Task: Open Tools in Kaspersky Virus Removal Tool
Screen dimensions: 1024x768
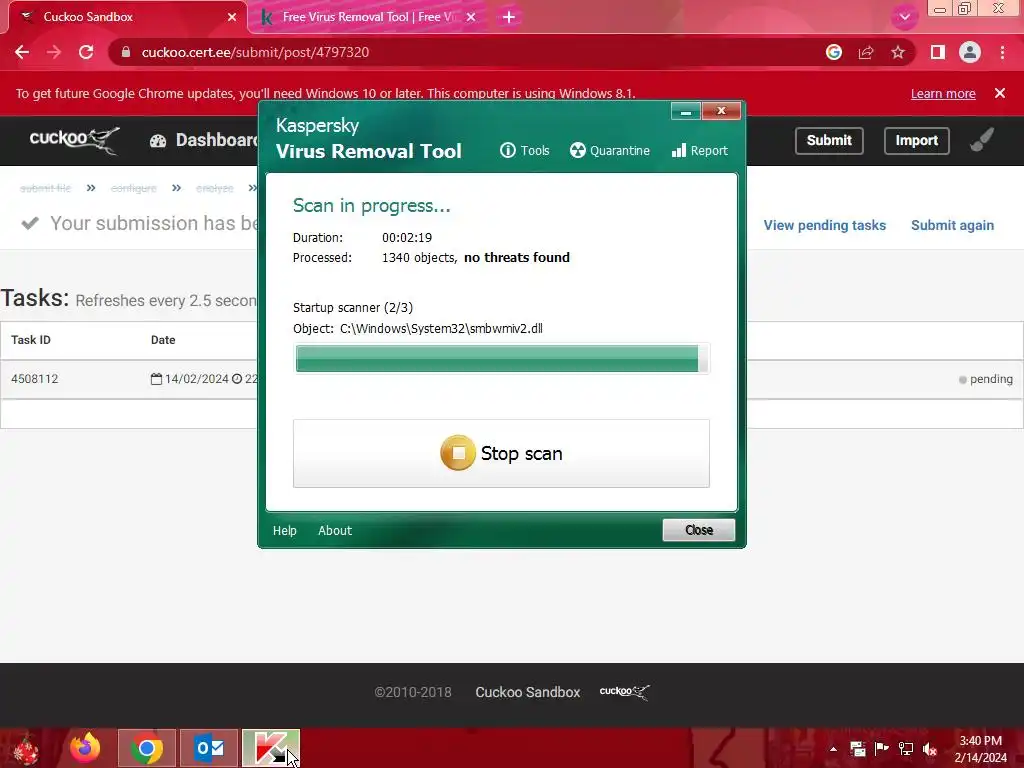Action: [x=524, y=150]
